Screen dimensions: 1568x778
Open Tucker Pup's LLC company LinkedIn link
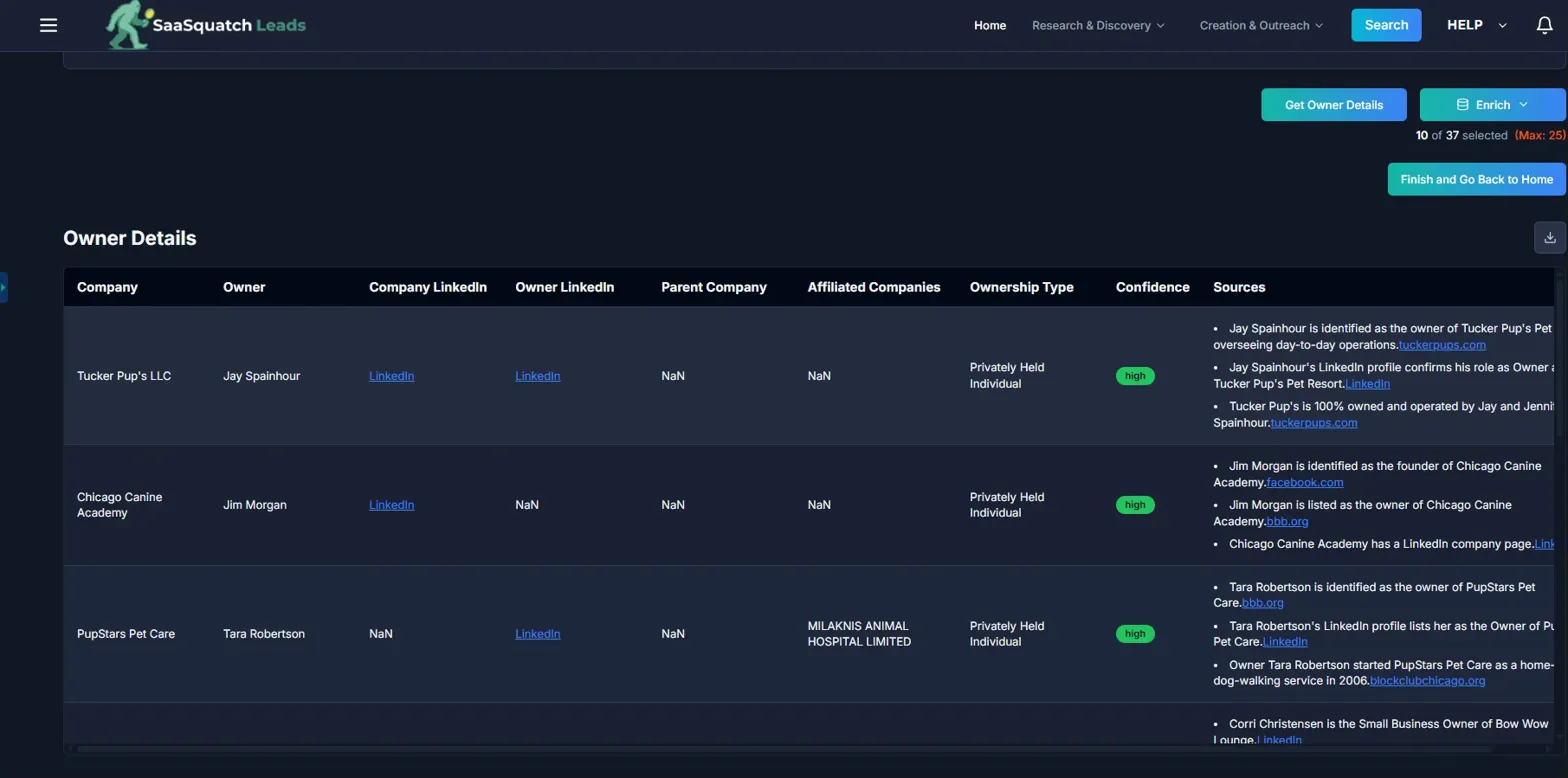pyautogui.click(x=391, y=376)
